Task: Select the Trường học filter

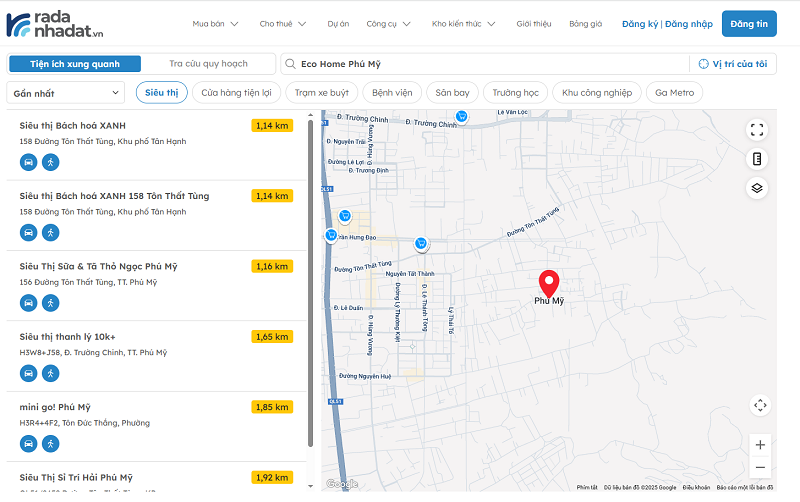Action: (x=516, y=93)
